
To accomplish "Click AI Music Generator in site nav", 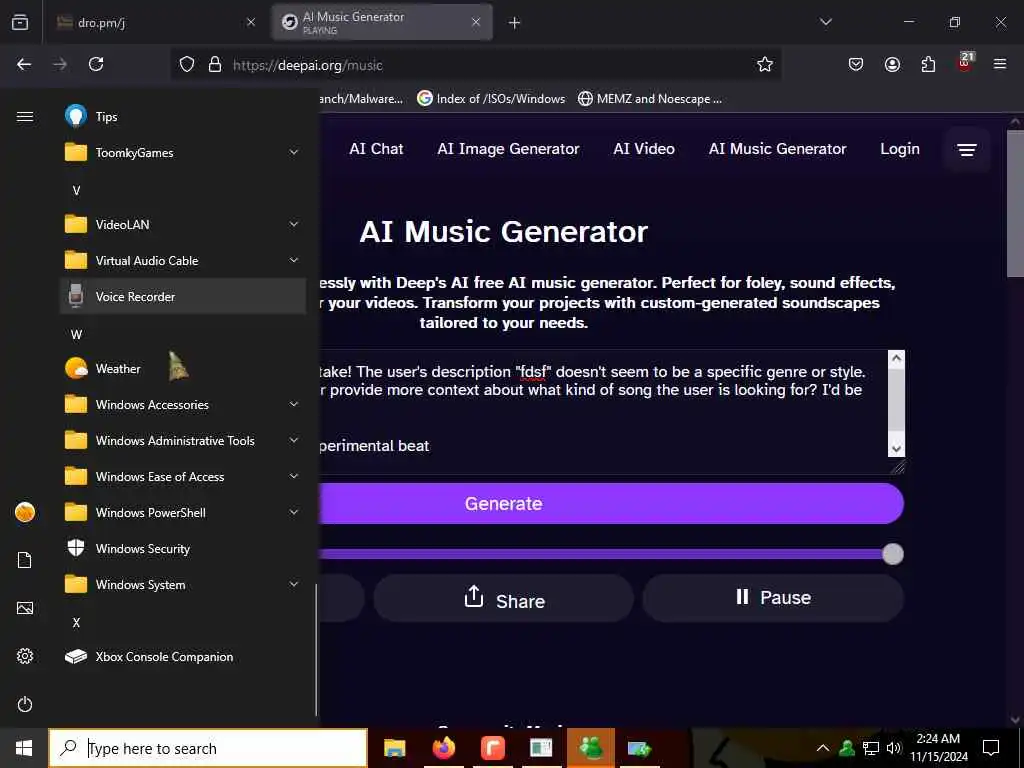I will [x=777, y=149].
